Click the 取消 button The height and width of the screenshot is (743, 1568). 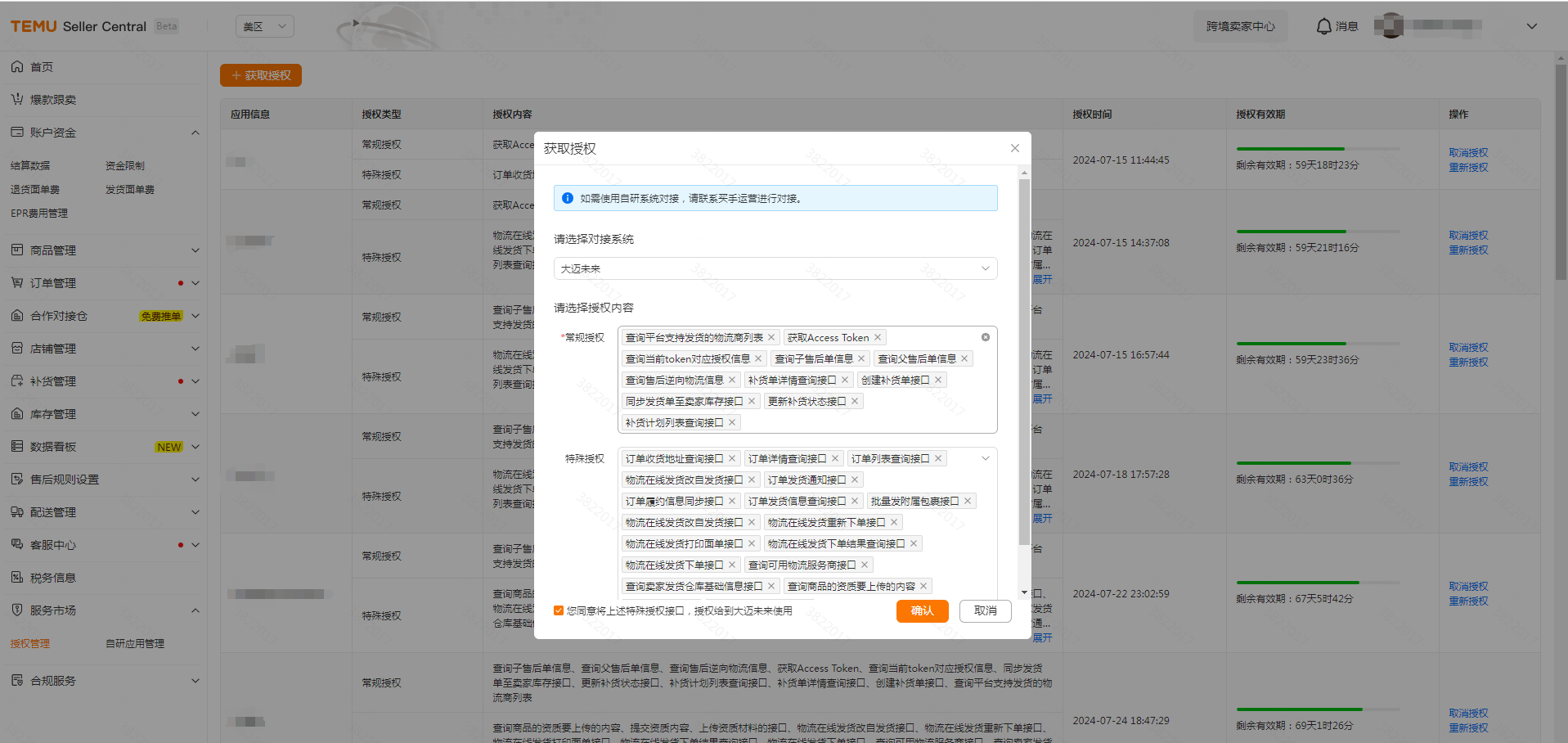point(985,611)
